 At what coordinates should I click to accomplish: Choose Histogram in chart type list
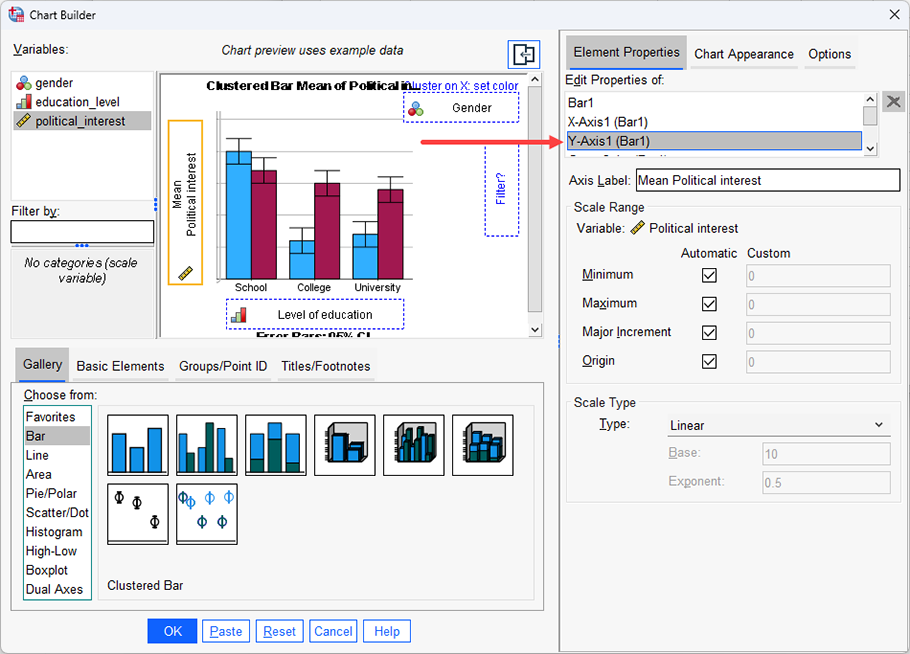57,532
